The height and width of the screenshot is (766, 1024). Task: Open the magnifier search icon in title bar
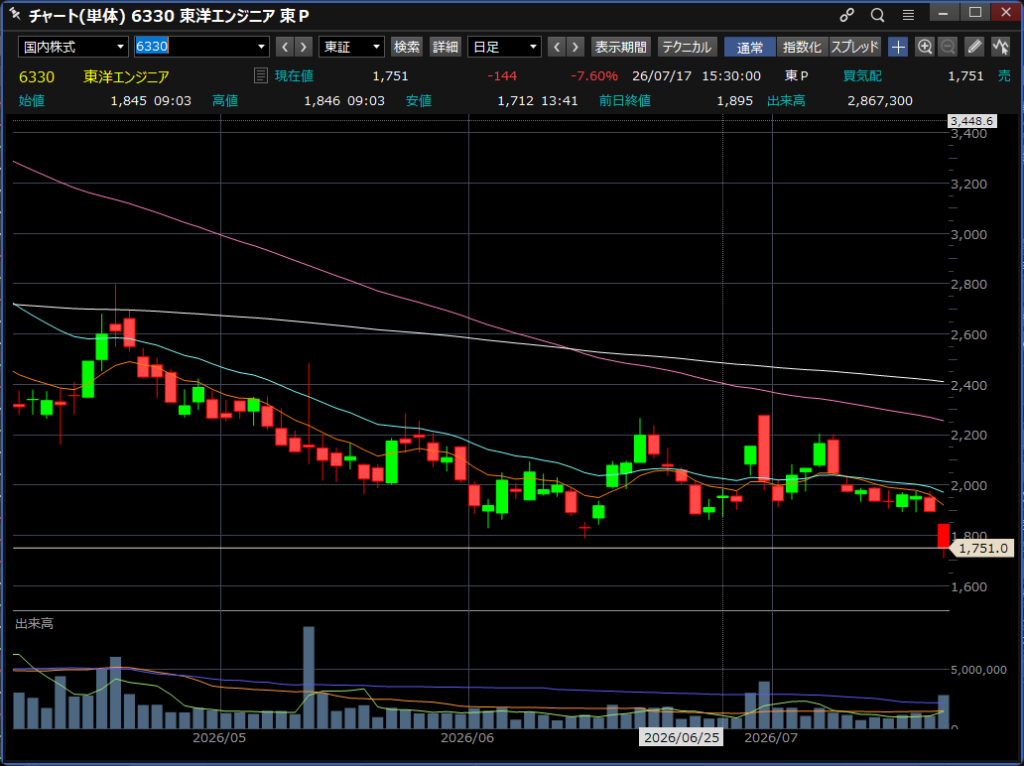tap(877, 15)
